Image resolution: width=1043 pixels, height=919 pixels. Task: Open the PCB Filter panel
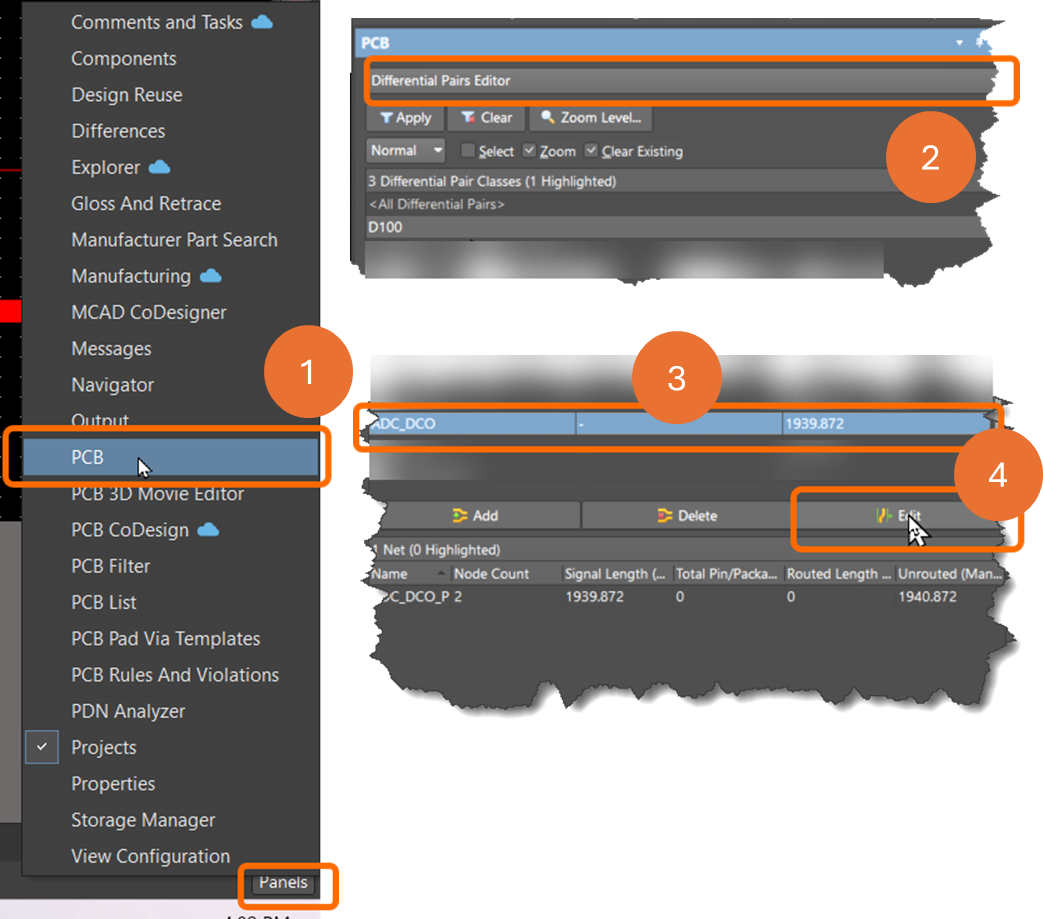click(x=111, y=567)
